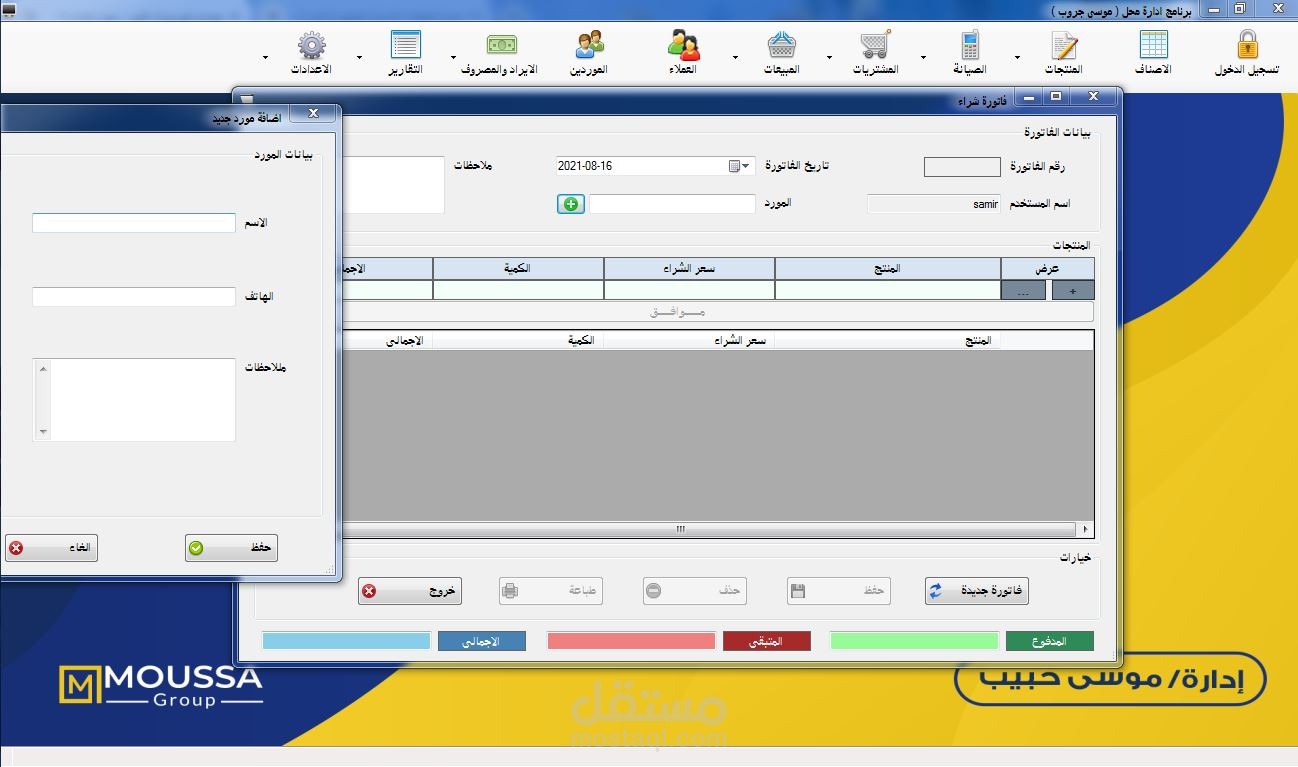Click the الكمية quantity entry cell

click(x=518, y=290)
